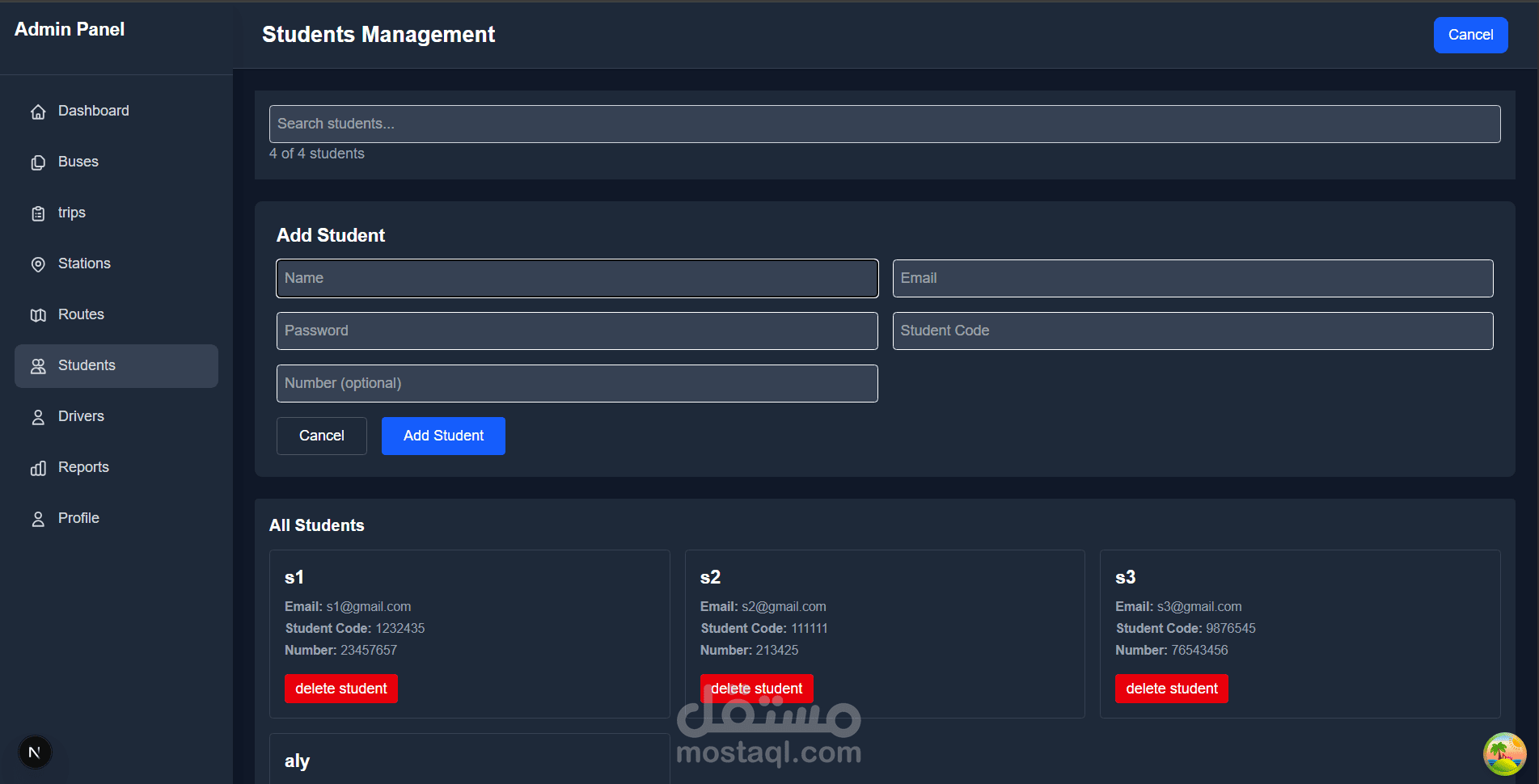This screenshot has width=1539, height=784.
Task: Click the Drivers person icon
Action: click(38, 417)
